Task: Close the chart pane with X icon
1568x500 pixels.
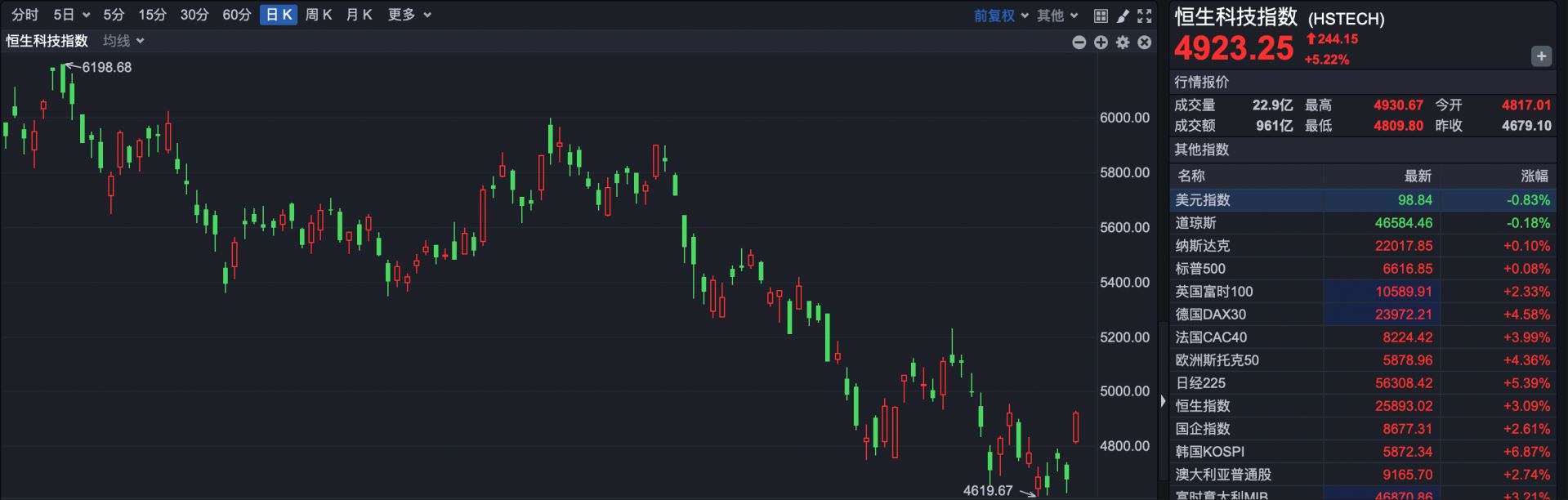Action: point(1145,42)
